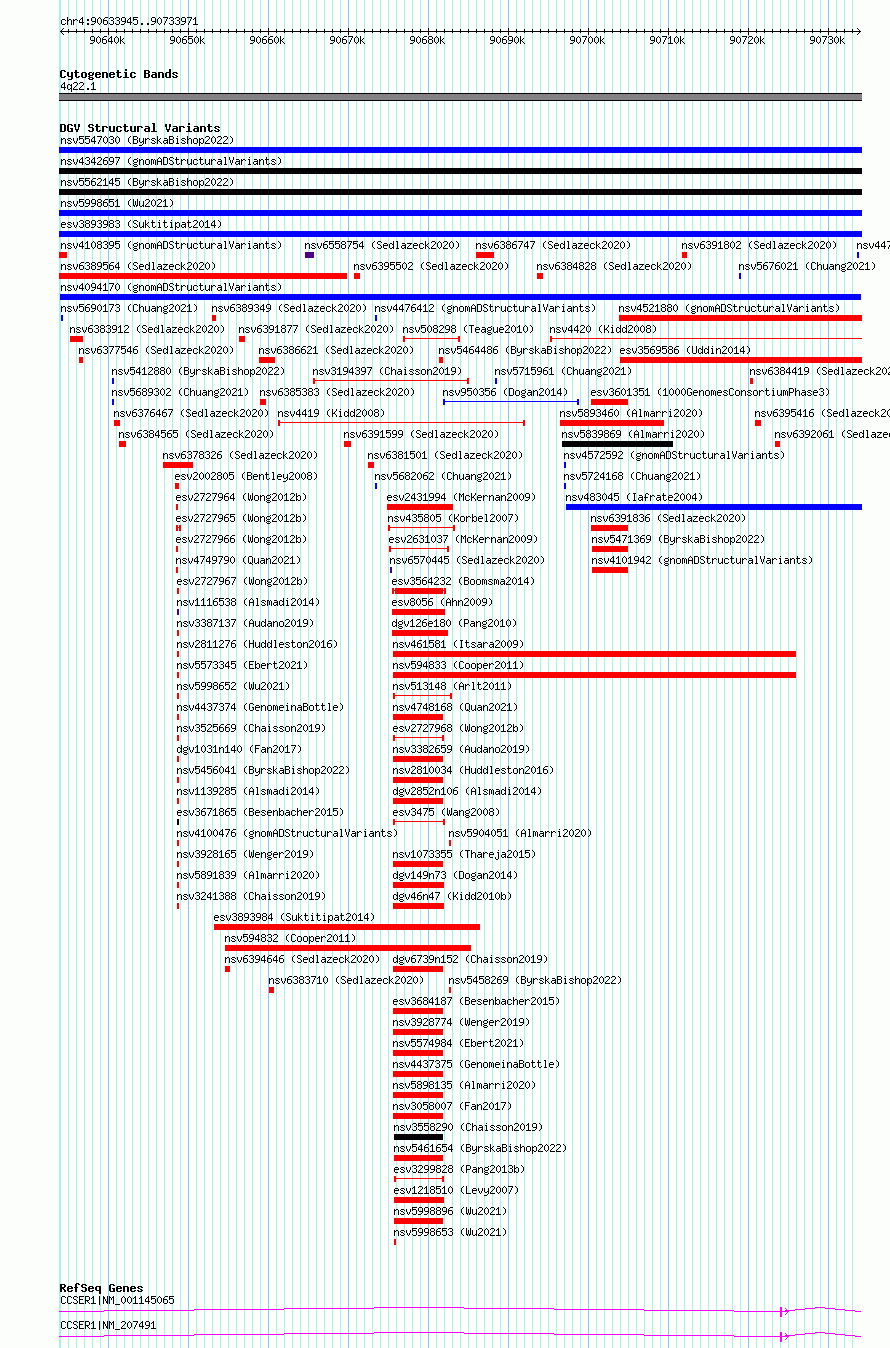This screenshot has height=1348, width=890.
Task: Open dgv46n47 (Kidd2010b) label
Action: click(x=452, y=896)
